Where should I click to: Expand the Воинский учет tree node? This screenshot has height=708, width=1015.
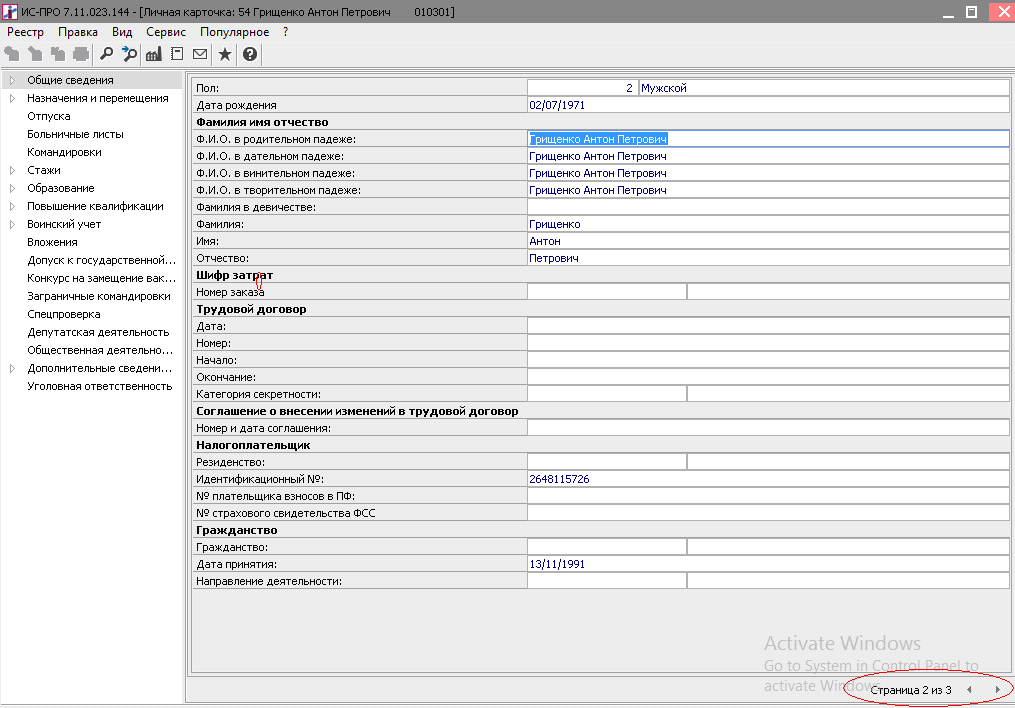(x=12, y=224)
